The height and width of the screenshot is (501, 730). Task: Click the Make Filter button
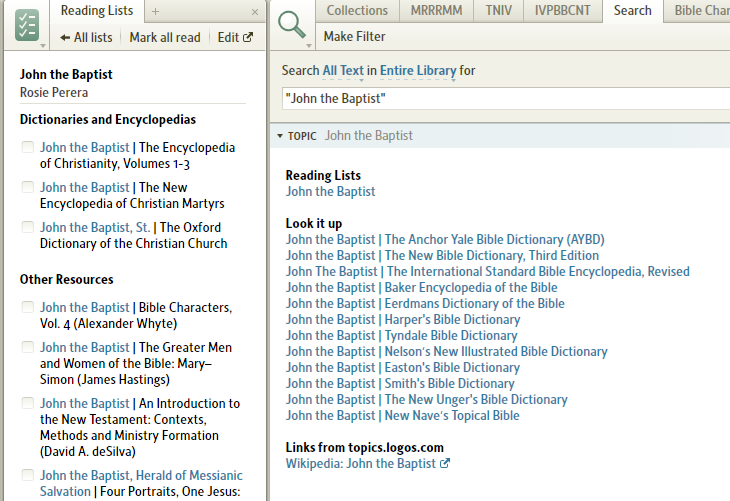click(354, 36)
